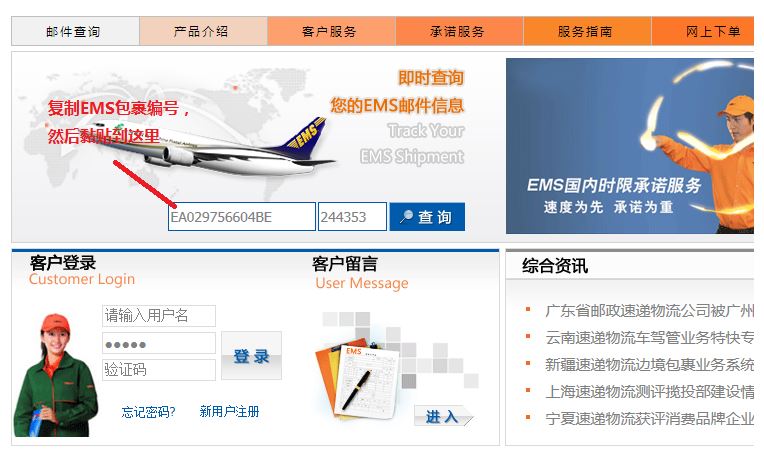Screen dimensions: 764x469
Task: Click the 进入 arrow button
Action: [x=443, y=416]
